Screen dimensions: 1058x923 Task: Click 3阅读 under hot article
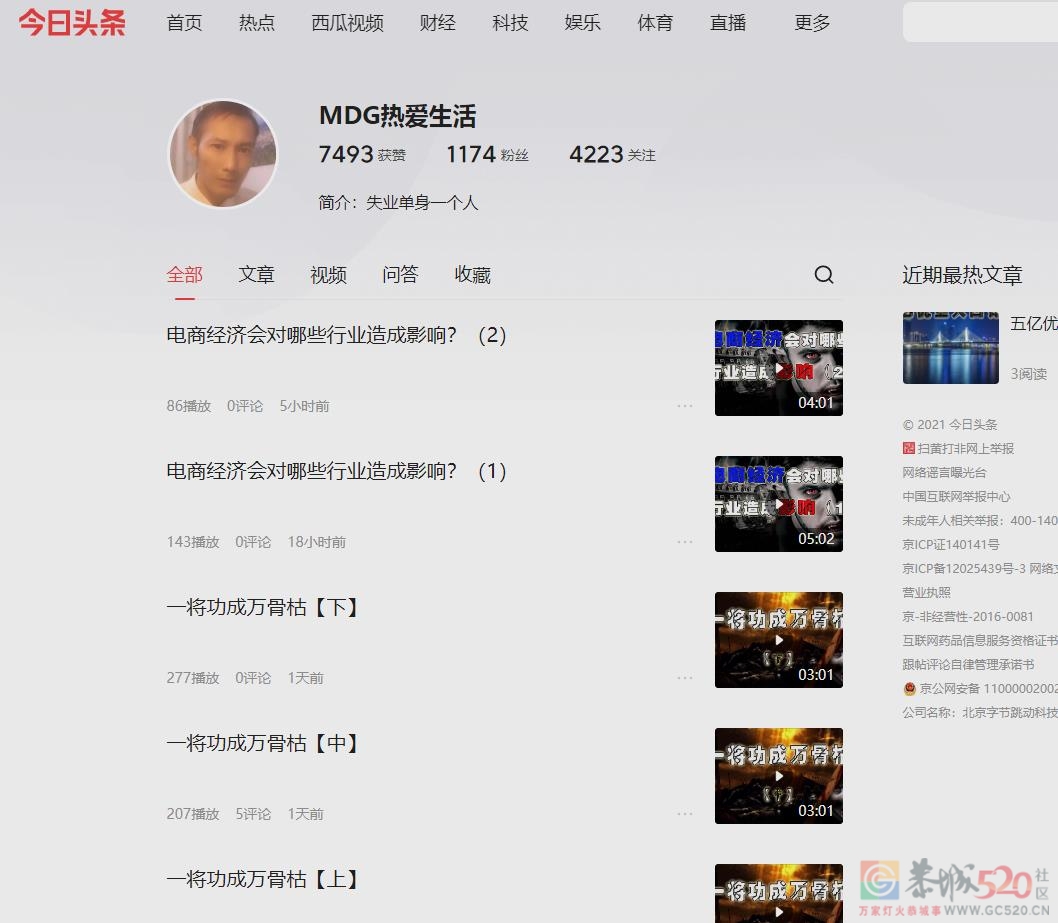[x=1029, y=374]
